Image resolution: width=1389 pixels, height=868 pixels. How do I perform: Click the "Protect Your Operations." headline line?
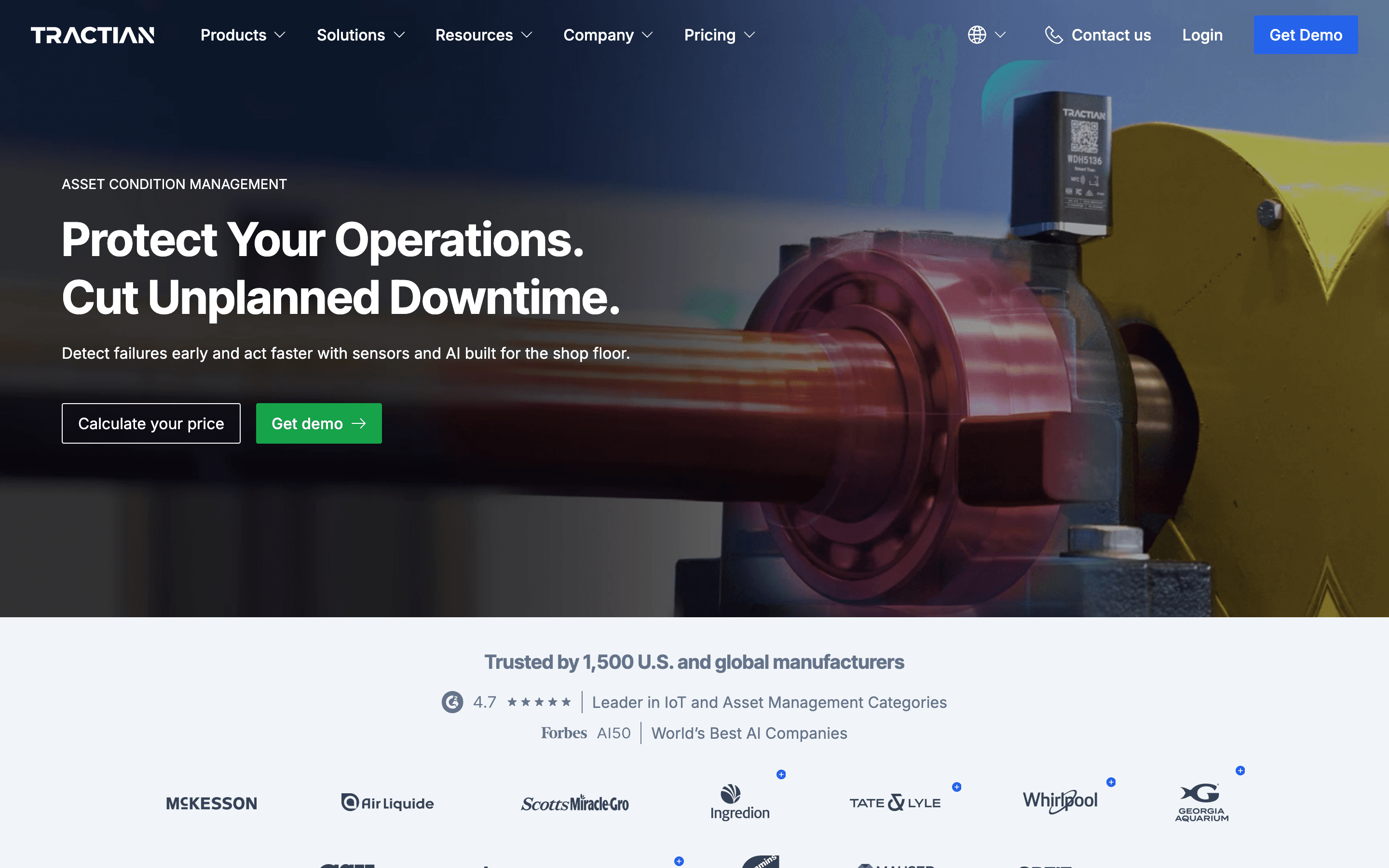(323, 239)
